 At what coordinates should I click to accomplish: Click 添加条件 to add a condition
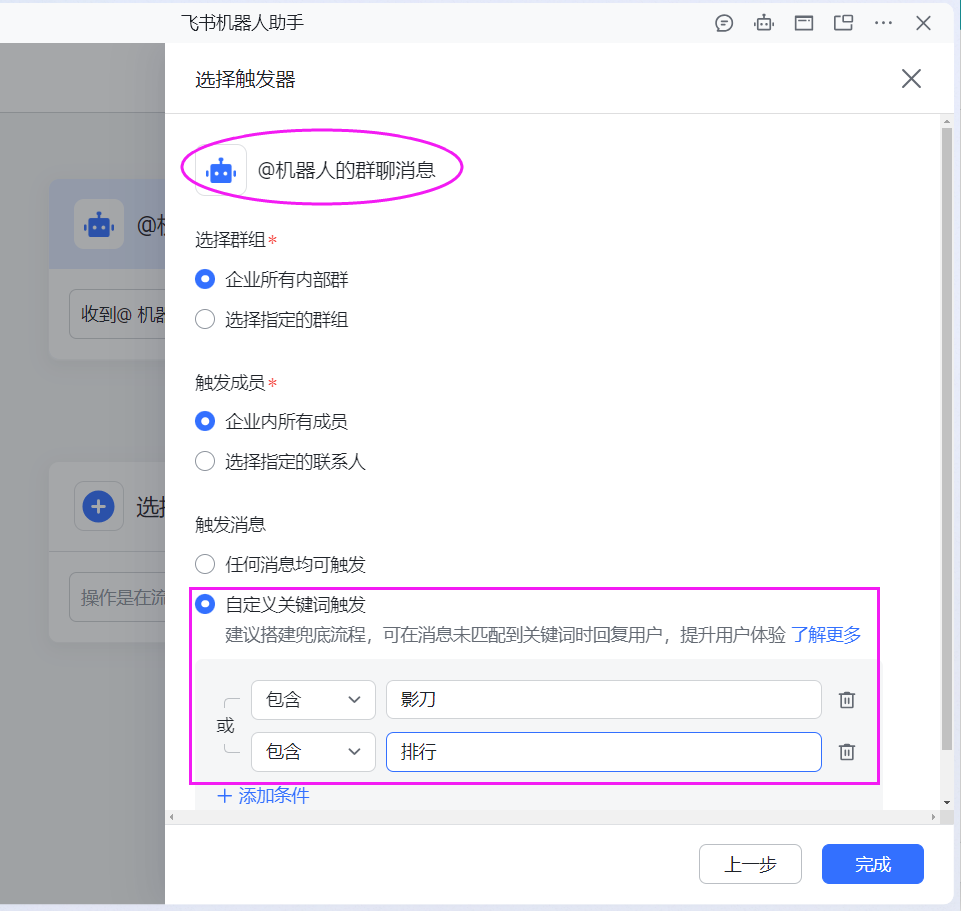tap(264, 796)
